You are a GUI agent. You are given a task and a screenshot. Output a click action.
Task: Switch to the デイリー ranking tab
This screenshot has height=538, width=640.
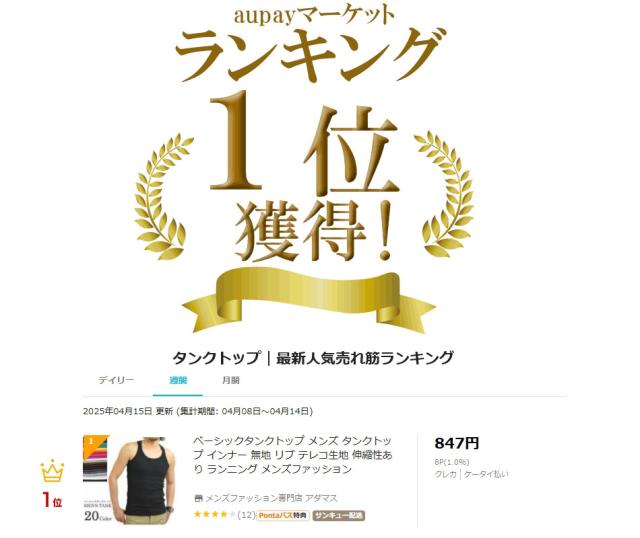tap(116, 380)
